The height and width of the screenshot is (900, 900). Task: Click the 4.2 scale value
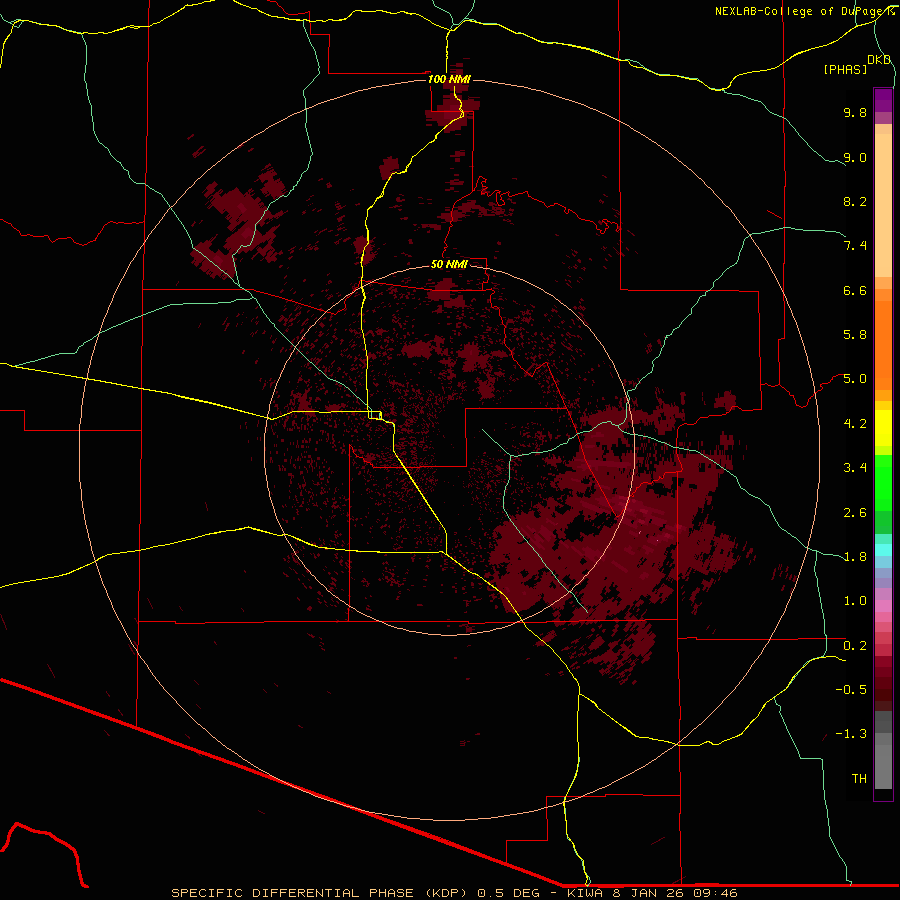(855, 424)
